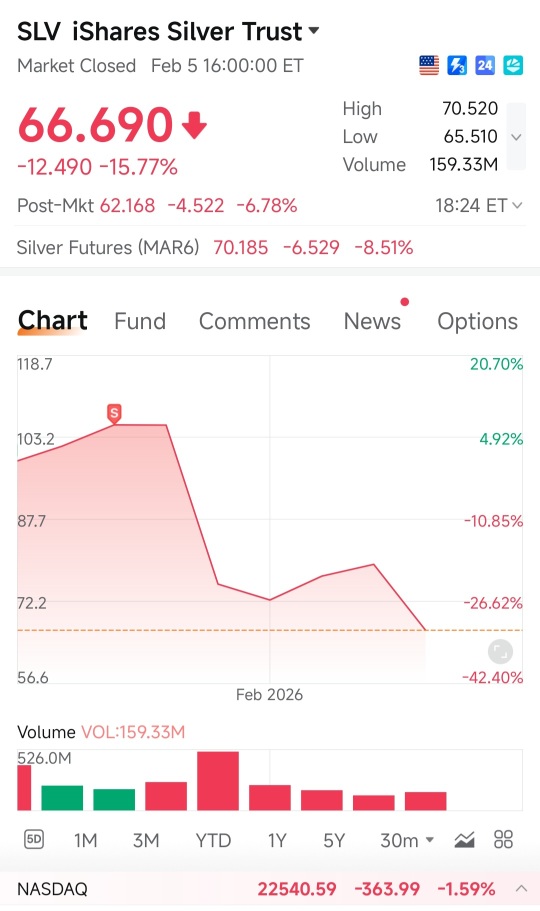The width and height of the screenshot is (540, 911).
Task: Expand chart to fullscreen view
Action: 500,651
